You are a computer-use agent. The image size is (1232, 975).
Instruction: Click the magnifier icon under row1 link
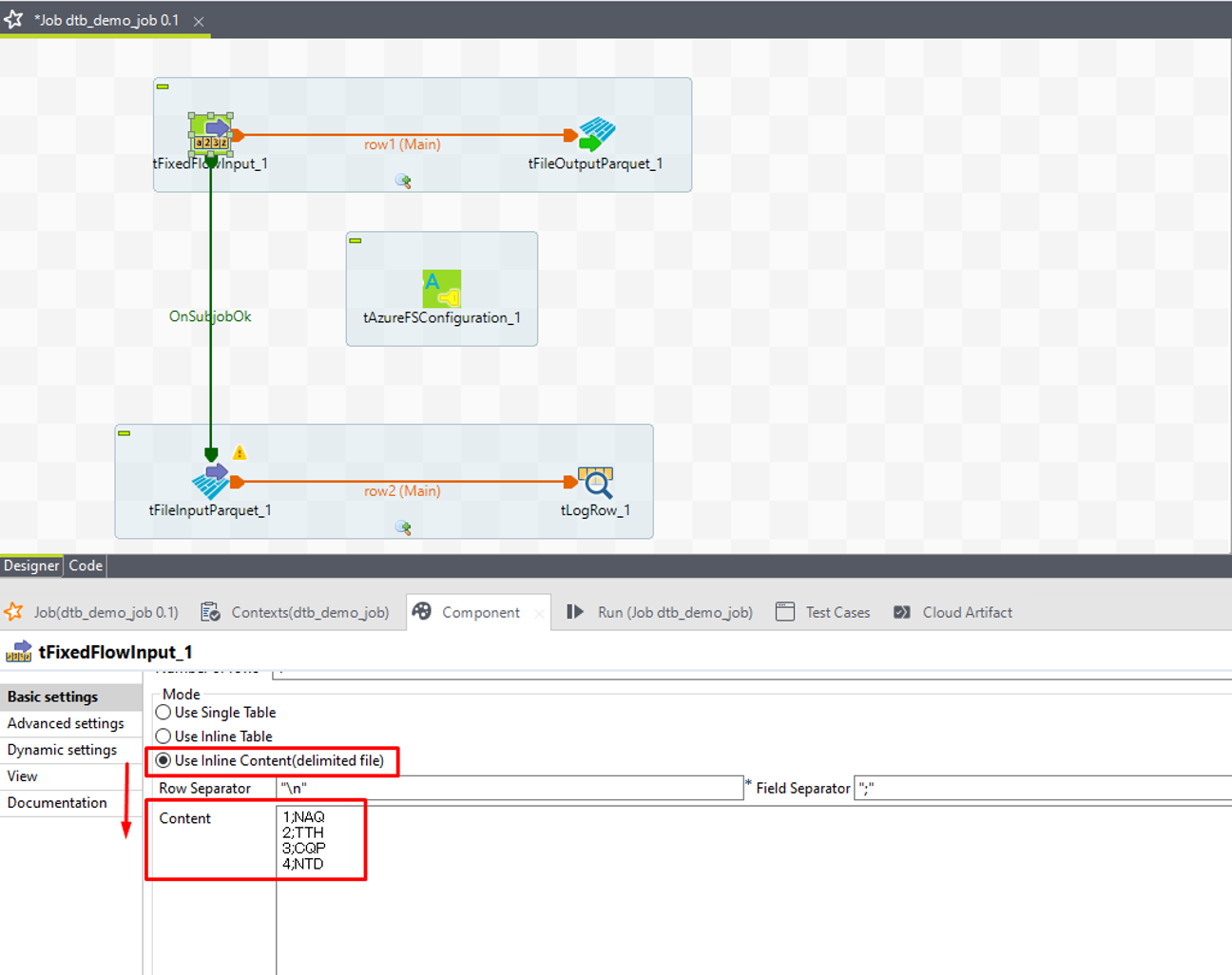[403, 181]
